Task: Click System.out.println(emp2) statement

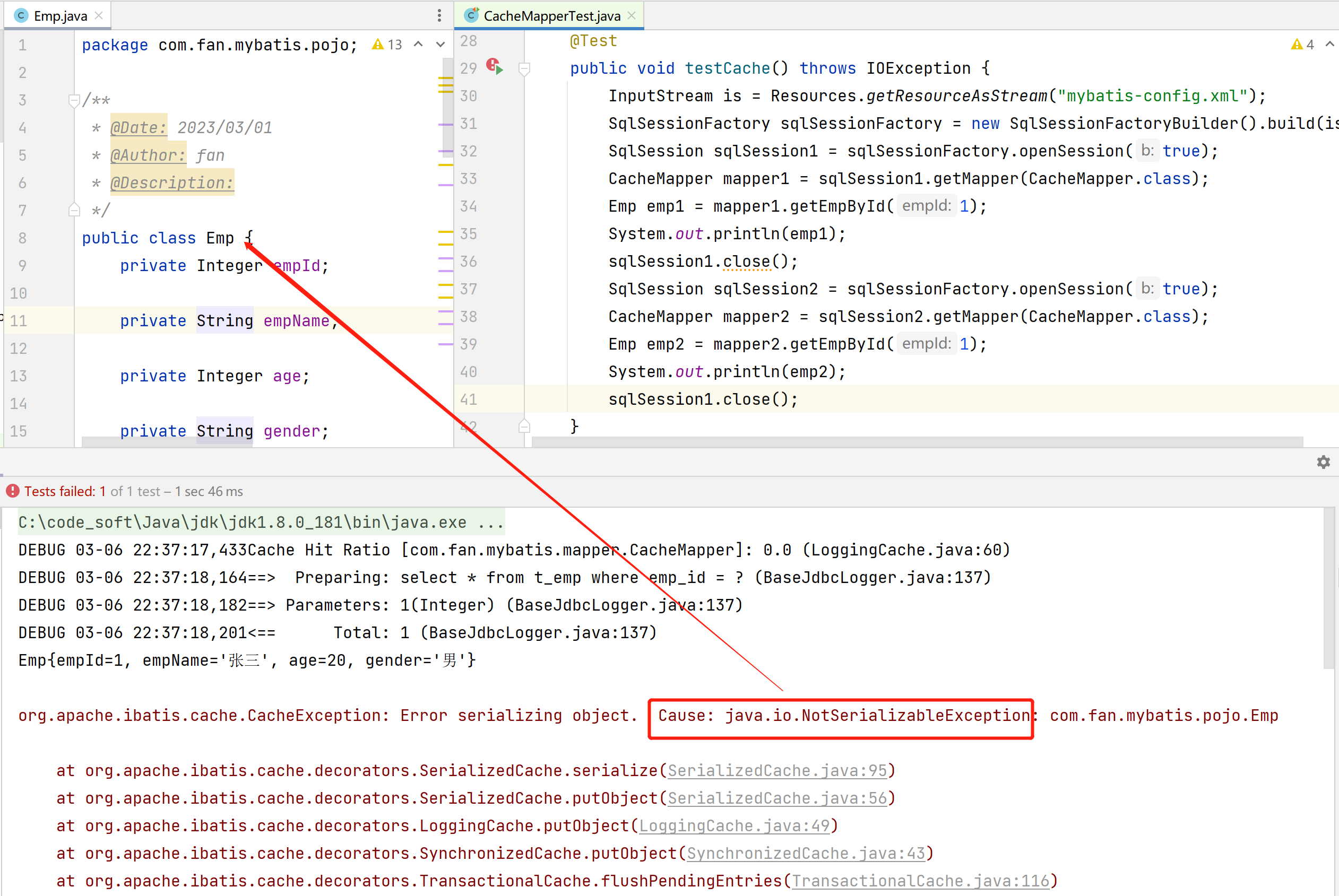Action: click(x=727, y=371)
